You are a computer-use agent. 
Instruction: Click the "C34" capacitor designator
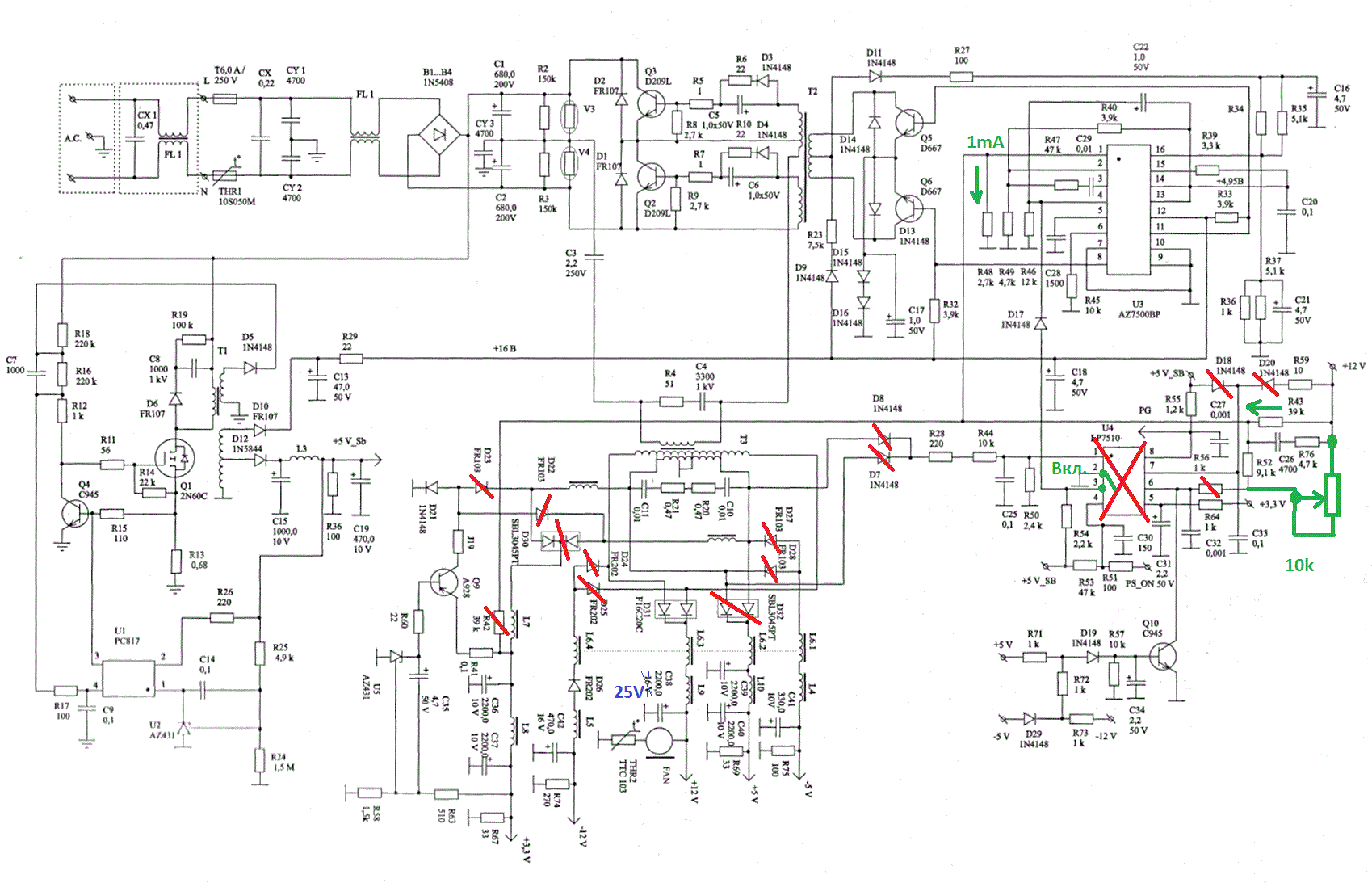(1137, 710)
